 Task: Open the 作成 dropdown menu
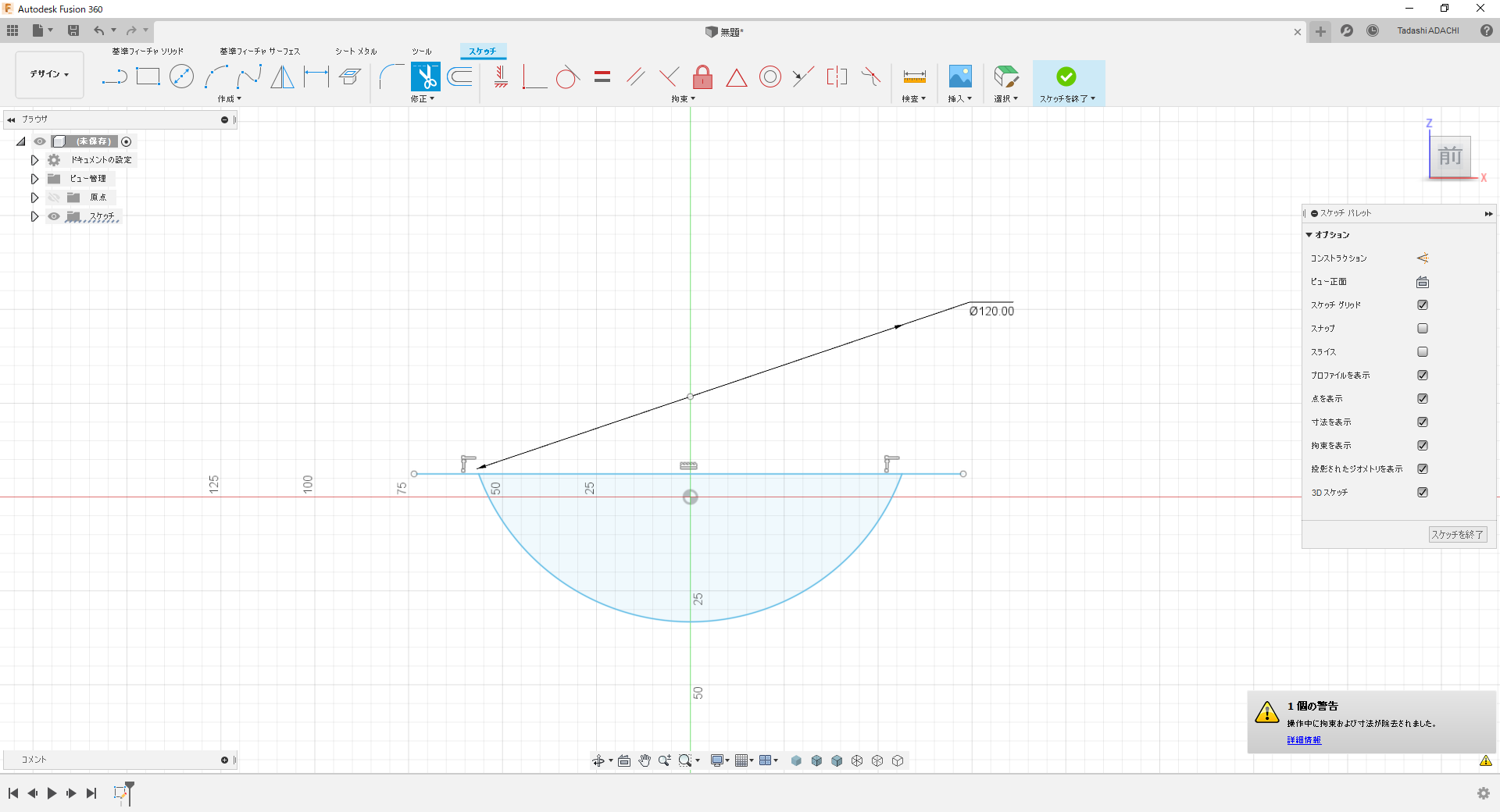(x=230, y=99)
